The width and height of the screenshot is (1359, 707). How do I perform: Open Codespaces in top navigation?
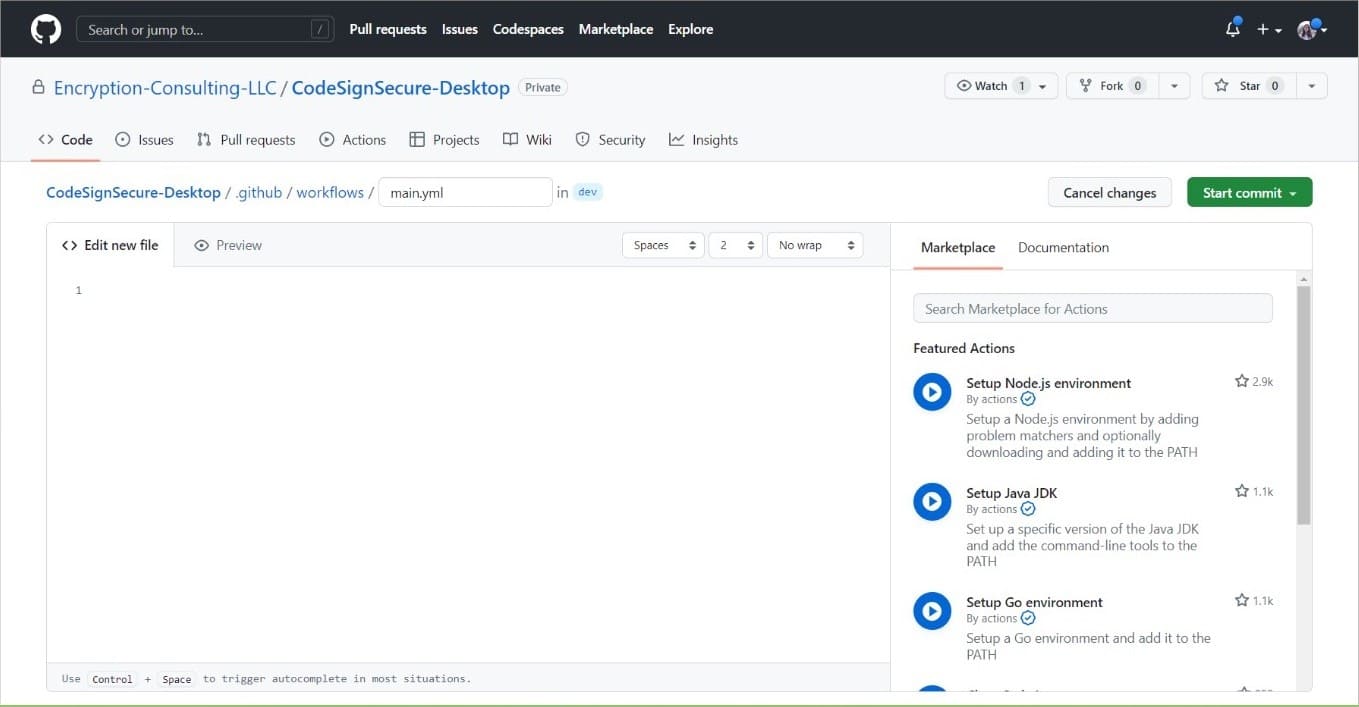pos(528,29)
